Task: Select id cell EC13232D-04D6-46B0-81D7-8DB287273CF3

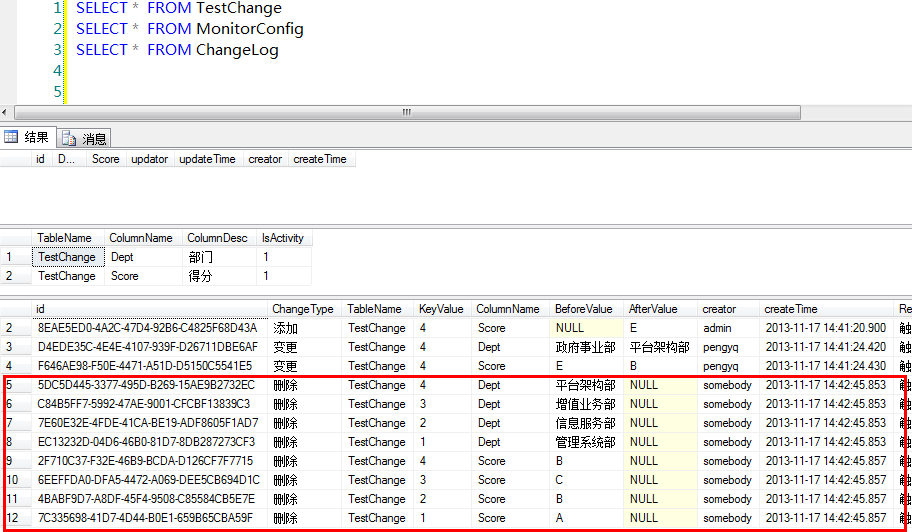Action: (150, 442)
